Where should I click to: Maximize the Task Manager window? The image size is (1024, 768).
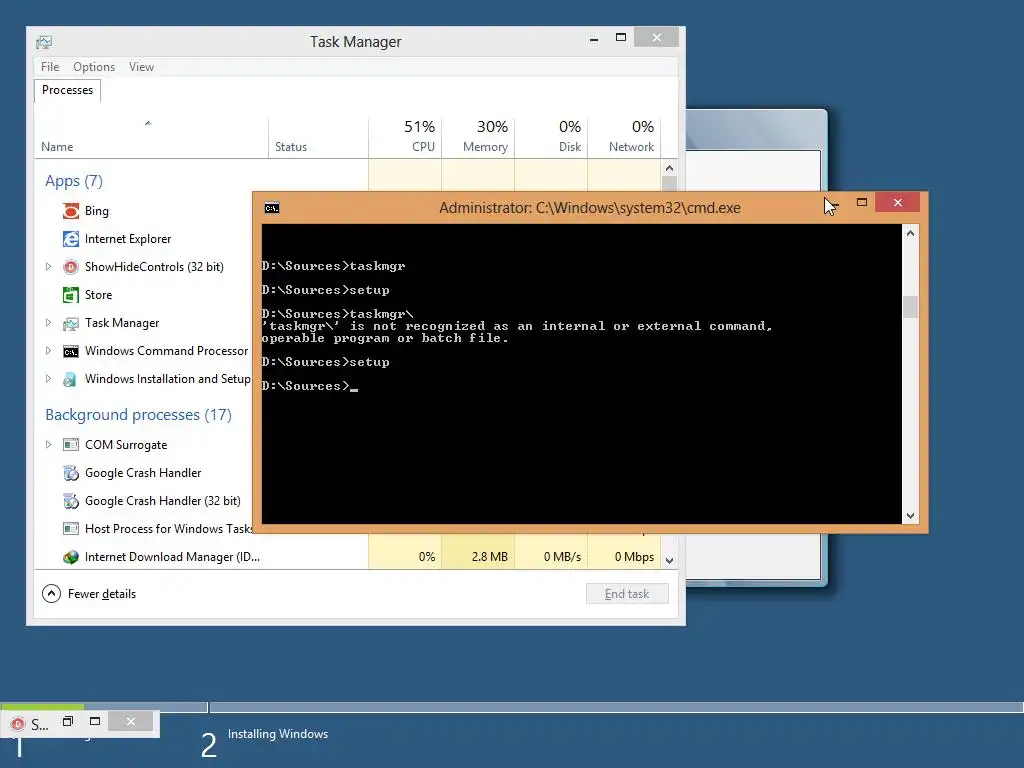621,38
